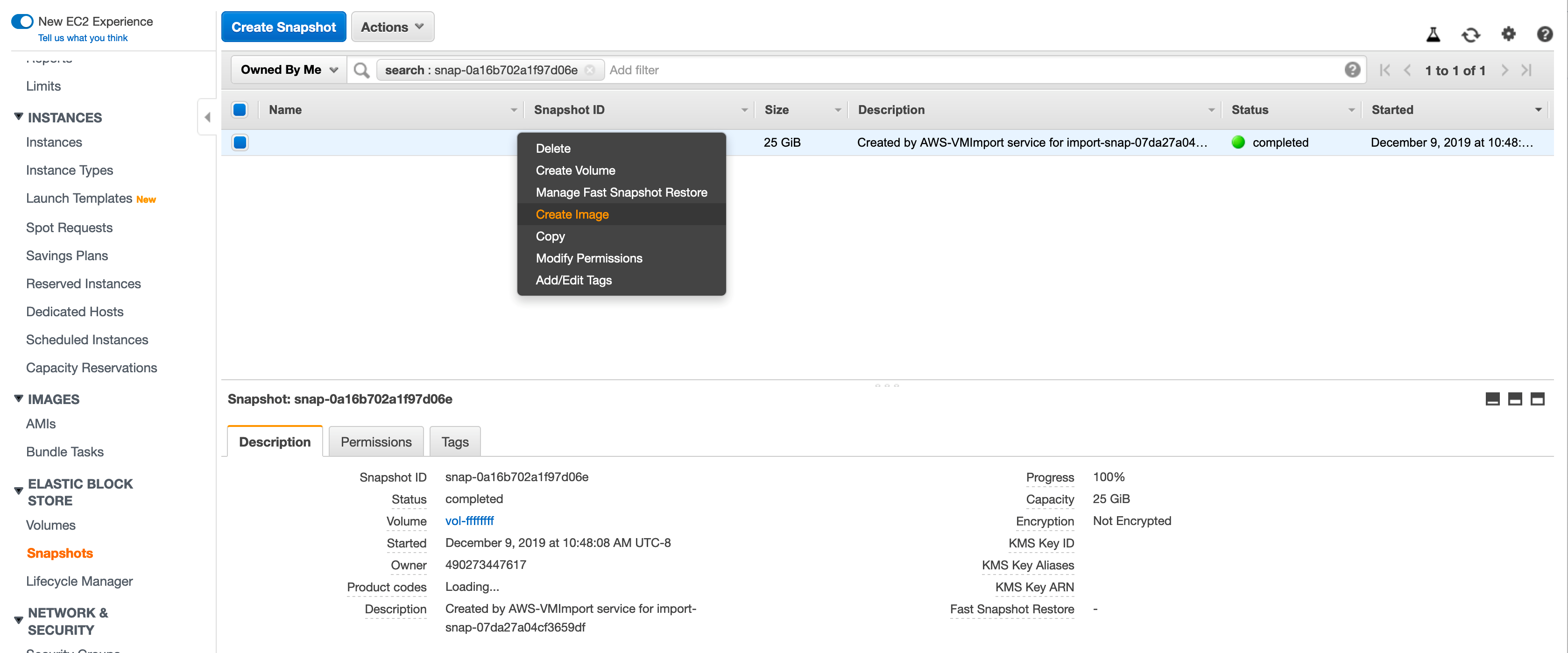Open the Name column sort arrow

tap(513, 110)
